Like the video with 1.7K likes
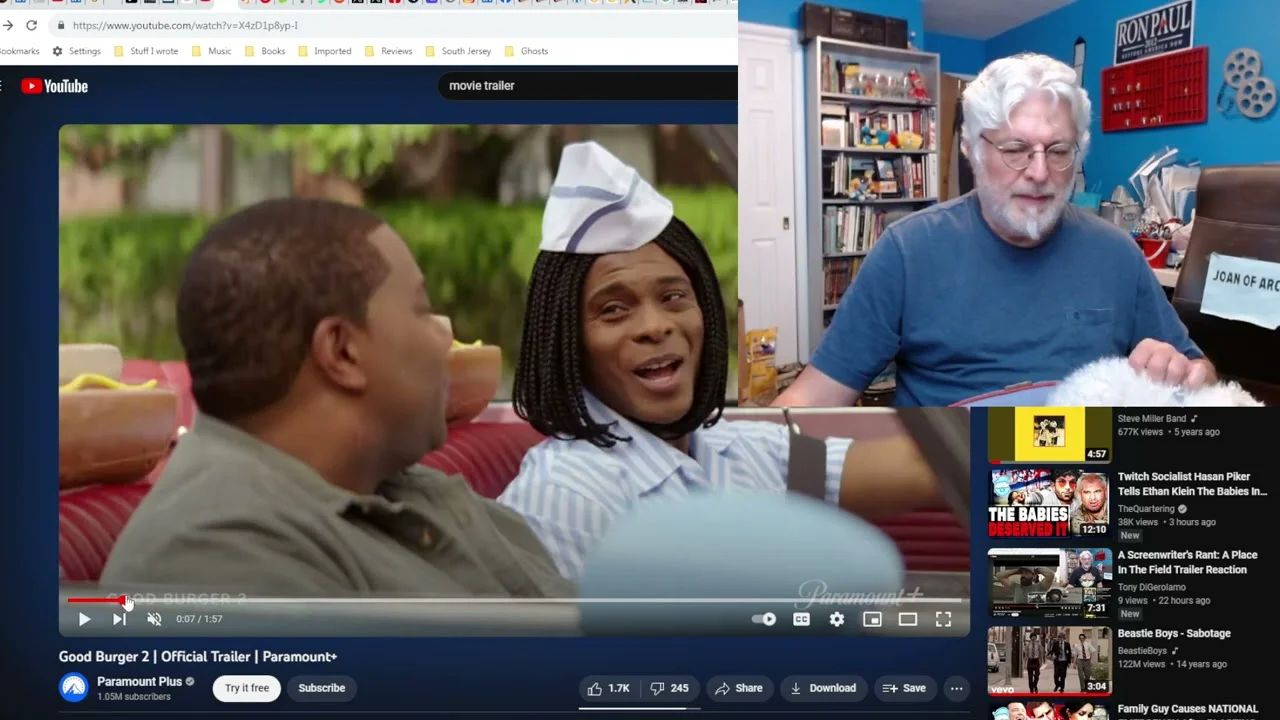The height and width of the screenshot is (720, 1280). 609,688
